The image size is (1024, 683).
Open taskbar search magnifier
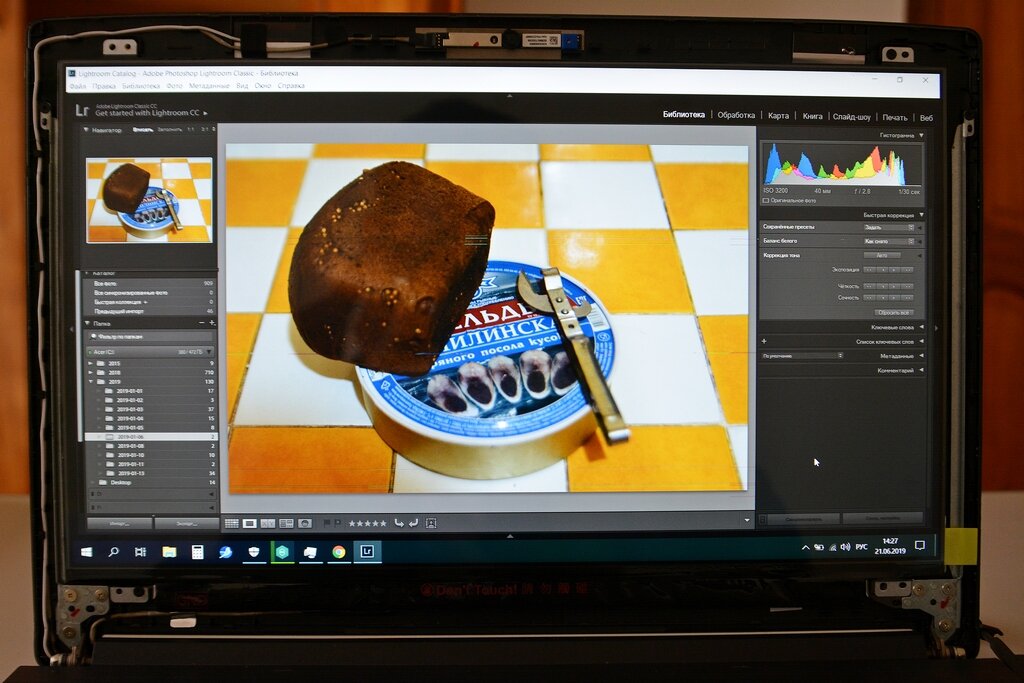[113, 552]
